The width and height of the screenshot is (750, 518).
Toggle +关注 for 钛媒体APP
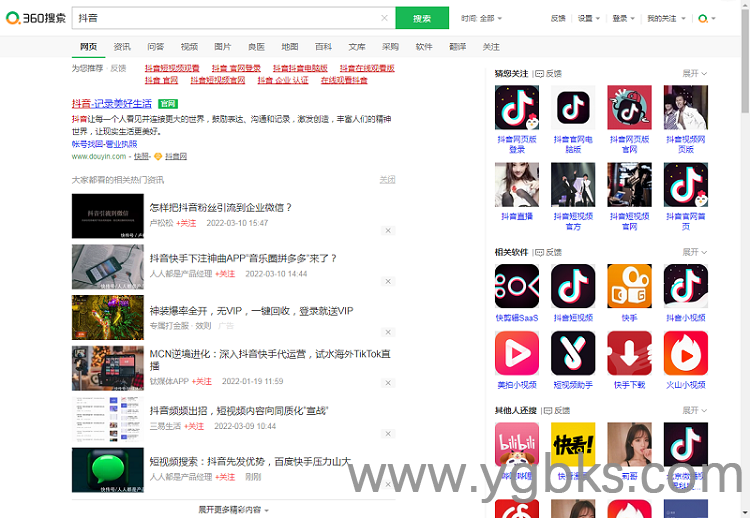point(202,381)
